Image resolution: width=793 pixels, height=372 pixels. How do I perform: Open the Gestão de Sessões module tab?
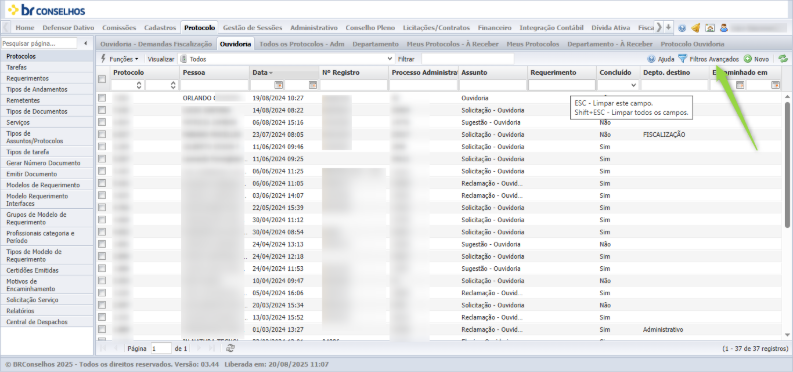(x=252, y=28)
